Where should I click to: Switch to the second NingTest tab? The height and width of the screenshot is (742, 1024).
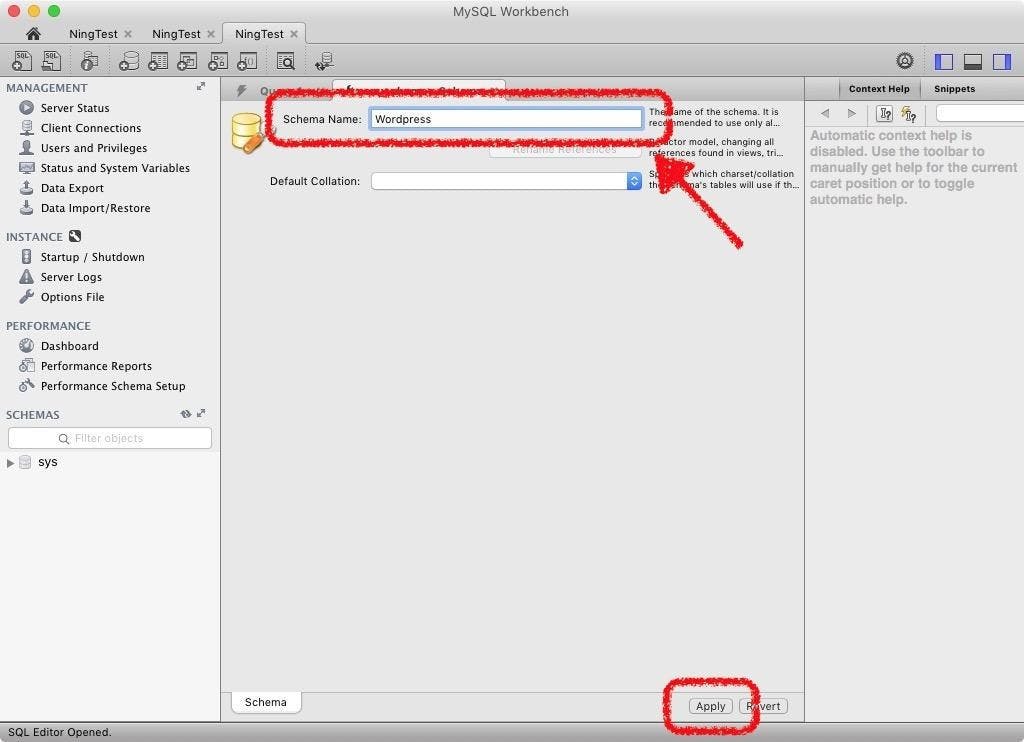pyautogui.click(x=176, y=33)
